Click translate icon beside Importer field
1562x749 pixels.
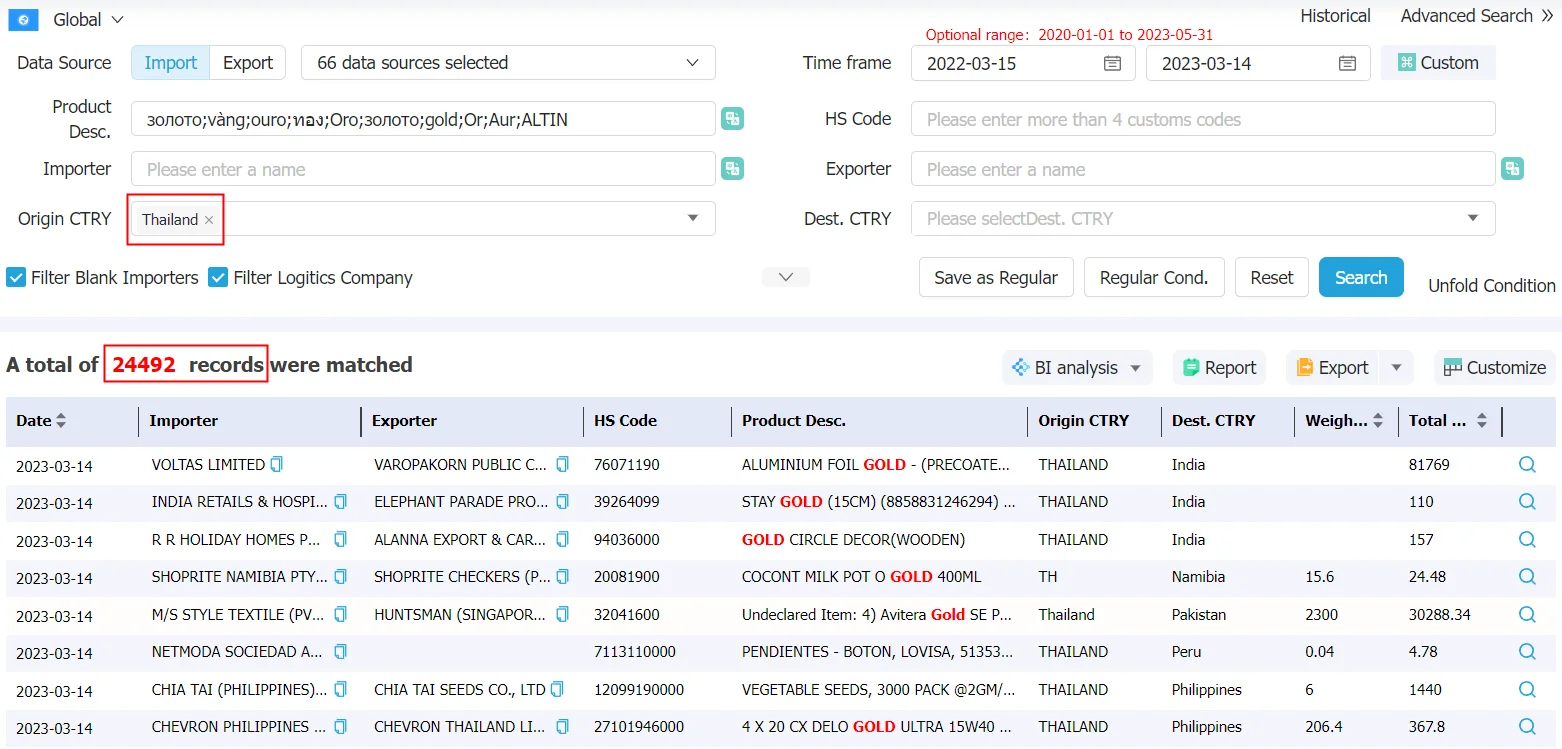[733, 169]
